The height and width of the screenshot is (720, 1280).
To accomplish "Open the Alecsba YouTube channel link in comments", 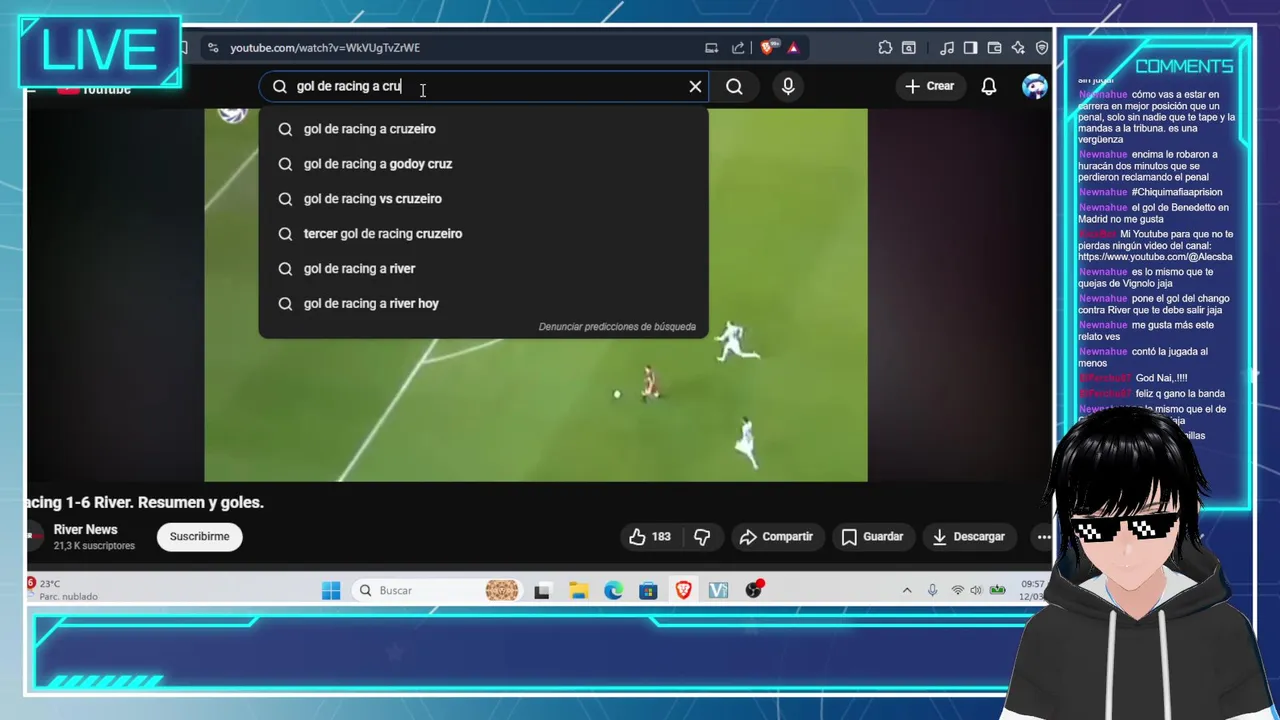I will pos(1155,257).
